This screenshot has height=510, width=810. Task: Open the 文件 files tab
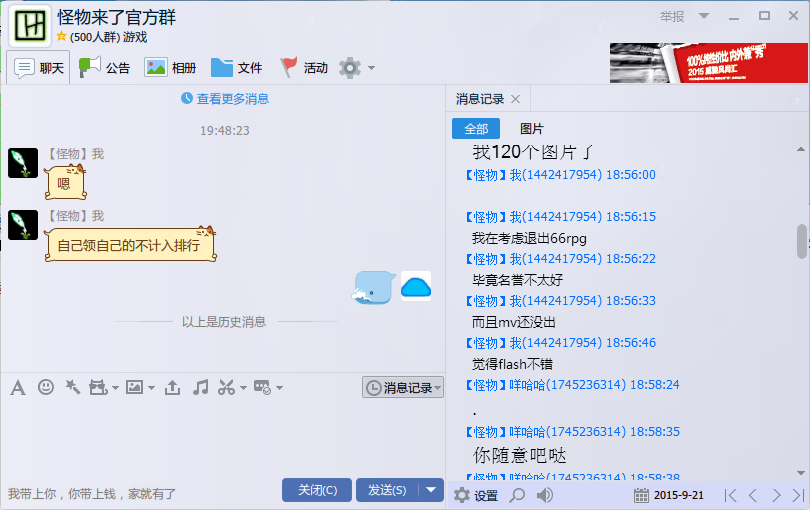(x=237, y=68)
